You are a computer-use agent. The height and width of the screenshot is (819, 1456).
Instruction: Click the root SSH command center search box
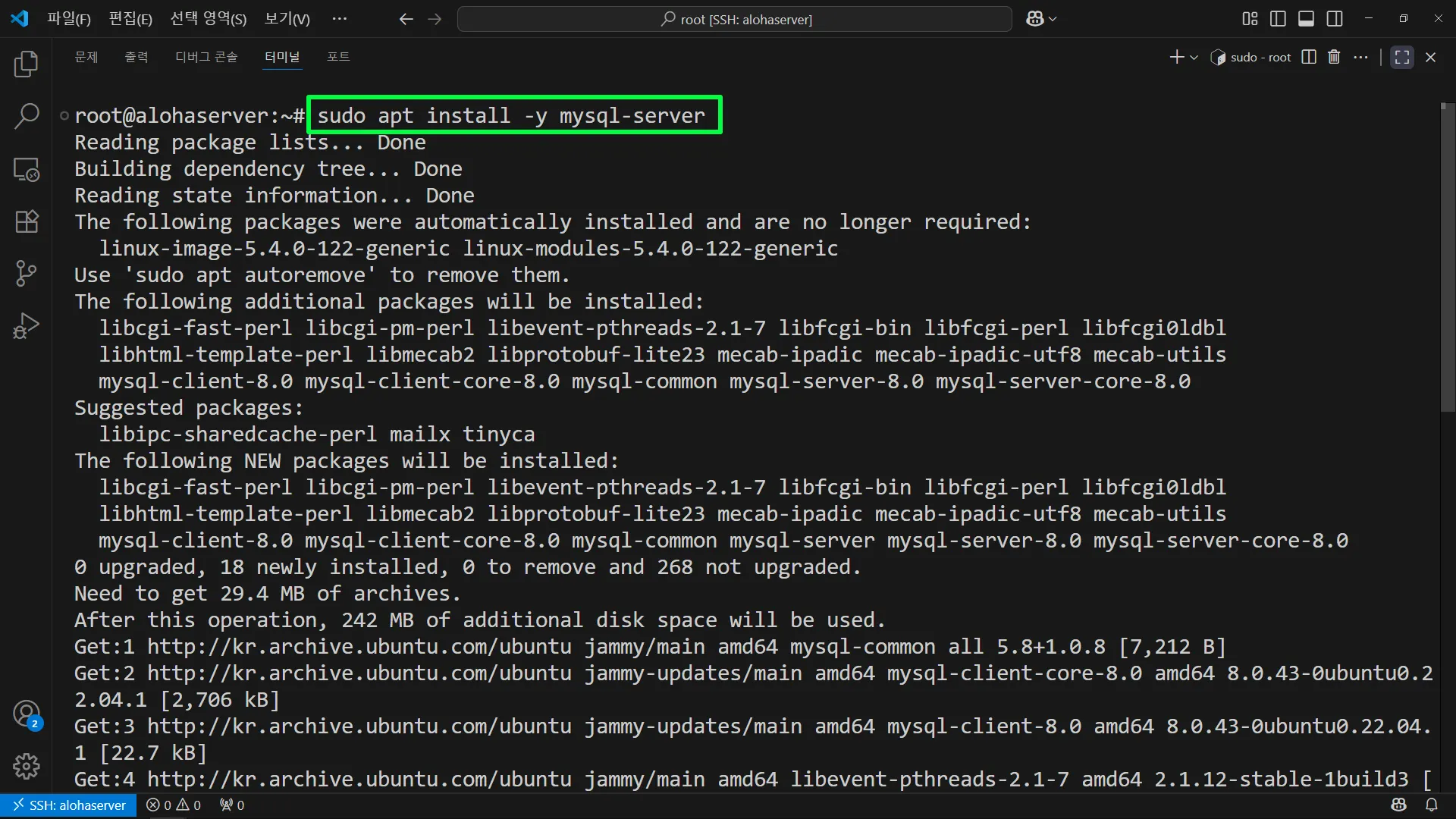tap(734, 19)
